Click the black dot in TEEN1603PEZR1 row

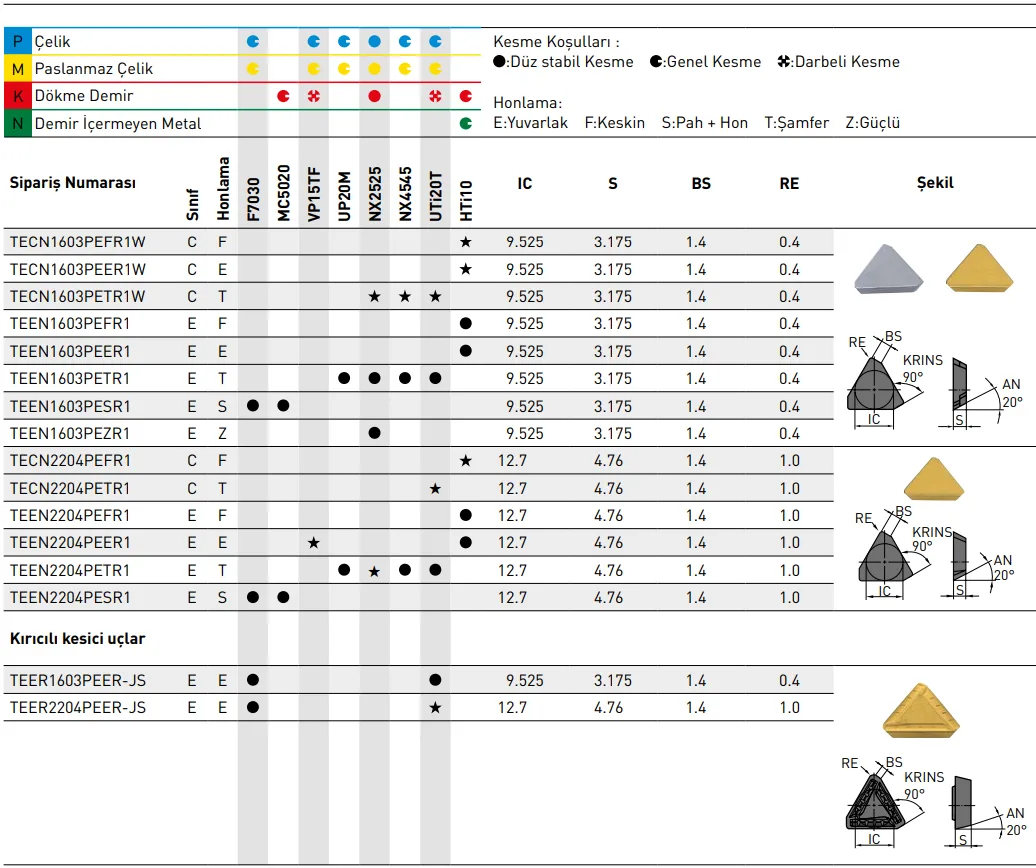click(374, 433)
